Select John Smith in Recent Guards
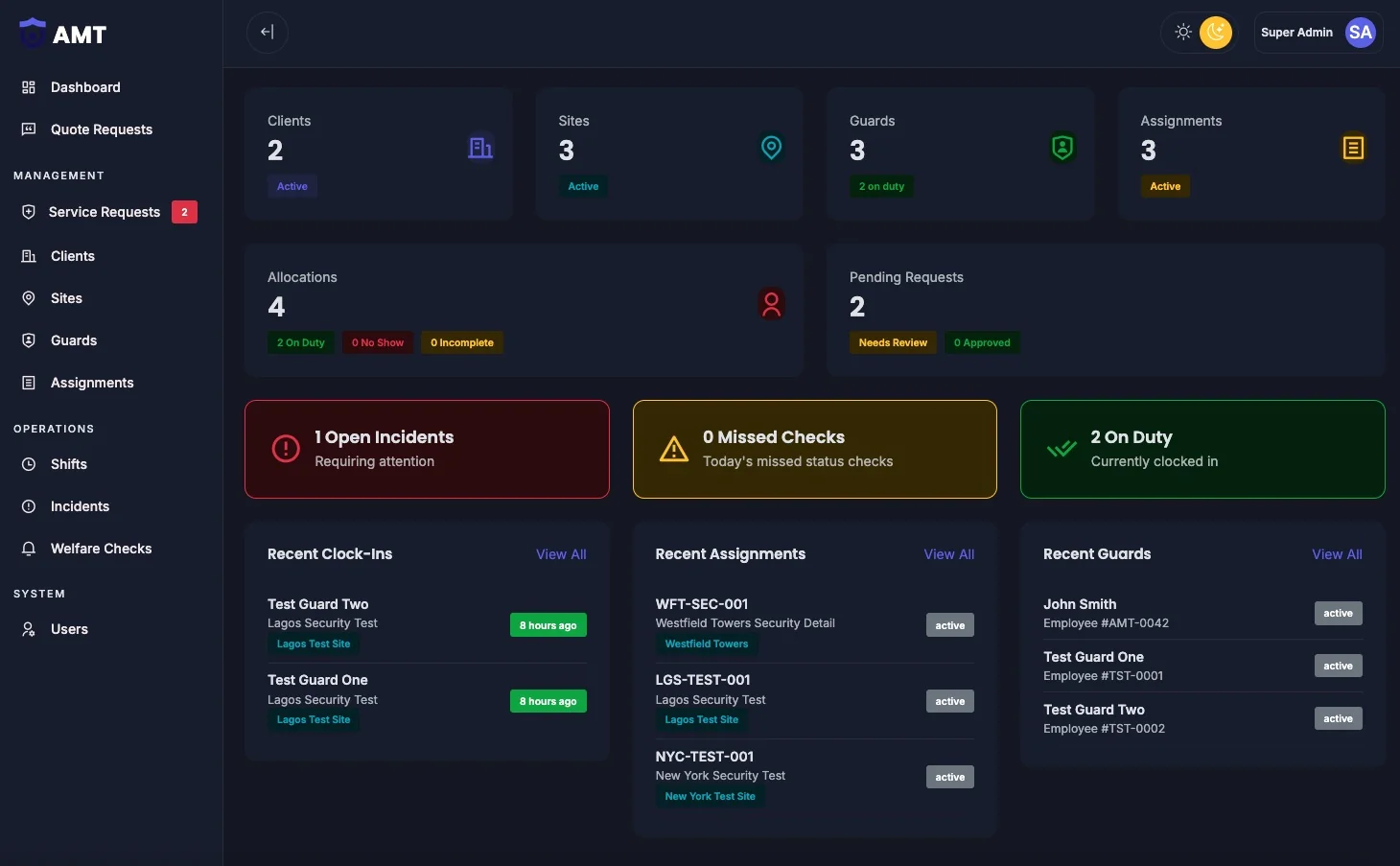1400x866 pixels. [1202, 613]
